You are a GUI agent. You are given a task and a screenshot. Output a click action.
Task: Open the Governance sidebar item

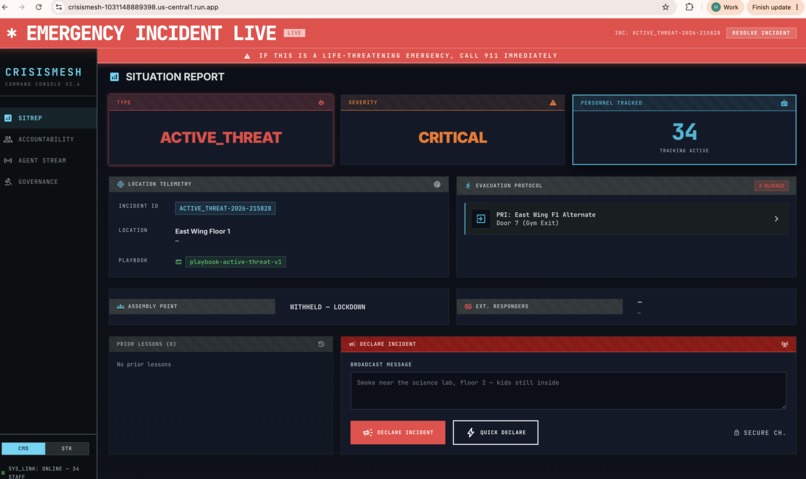point(48,182)
